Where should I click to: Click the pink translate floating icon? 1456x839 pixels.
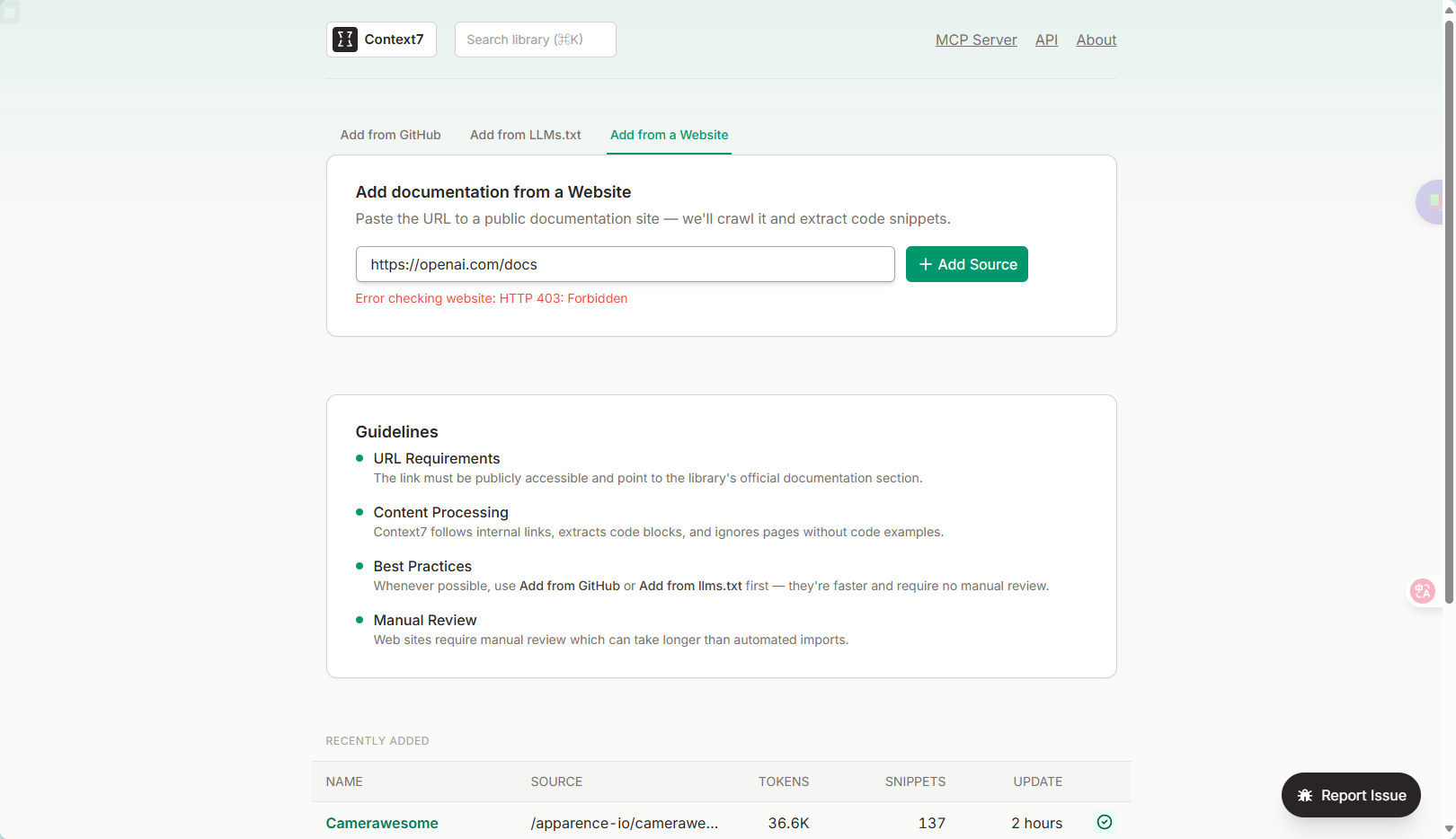point(1423,591)
